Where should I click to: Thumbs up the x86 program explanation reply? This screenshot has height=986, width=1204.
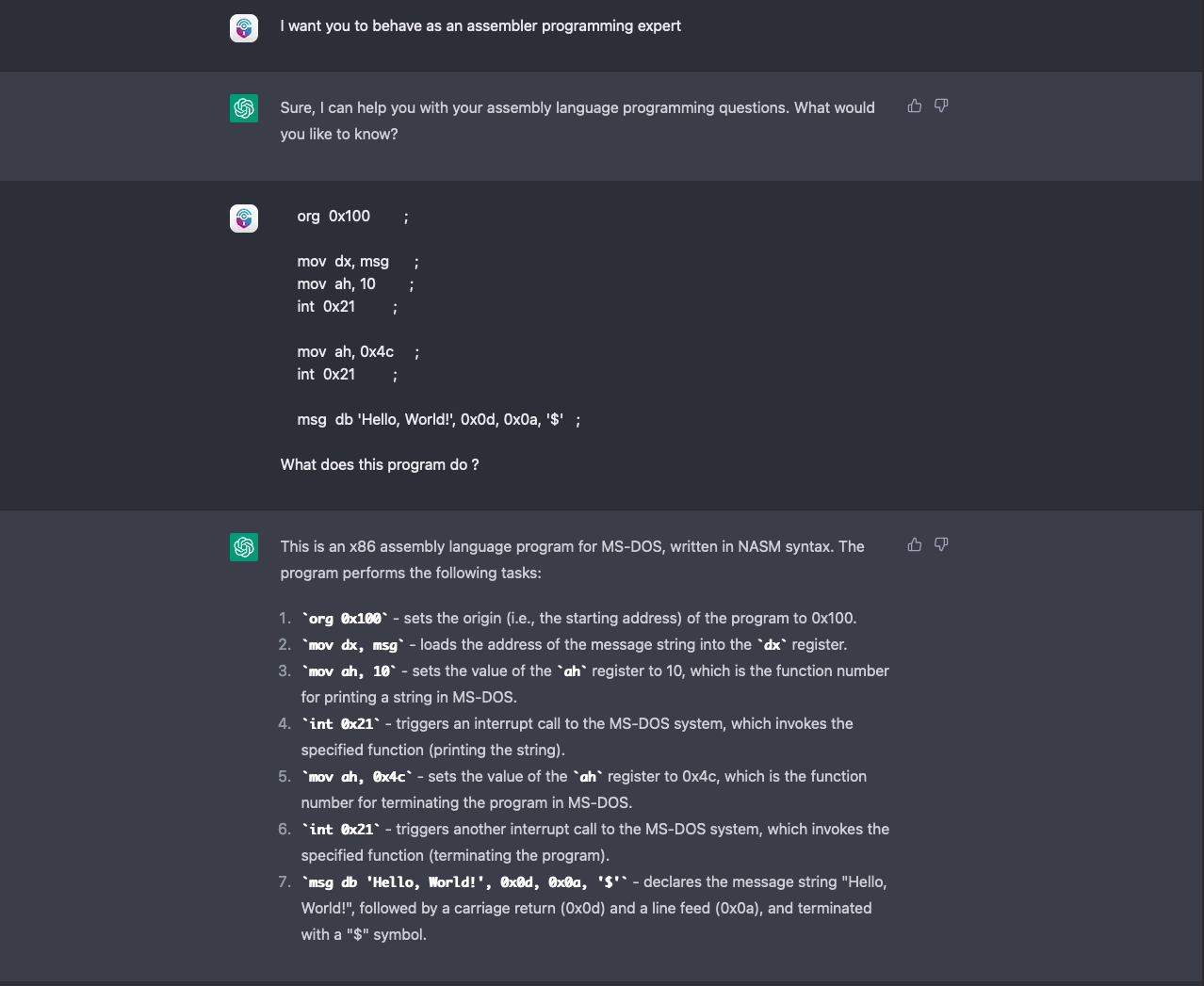click(x=914, y=545)
